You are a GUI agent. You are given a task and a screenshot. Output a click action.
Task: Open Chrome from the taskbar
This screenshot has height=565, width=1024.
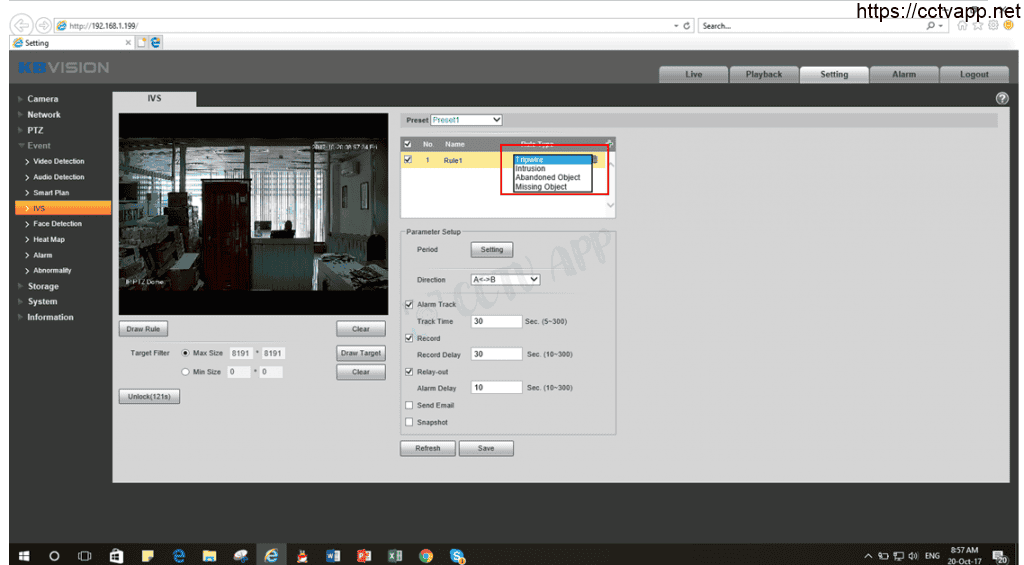tap(426, 555)
